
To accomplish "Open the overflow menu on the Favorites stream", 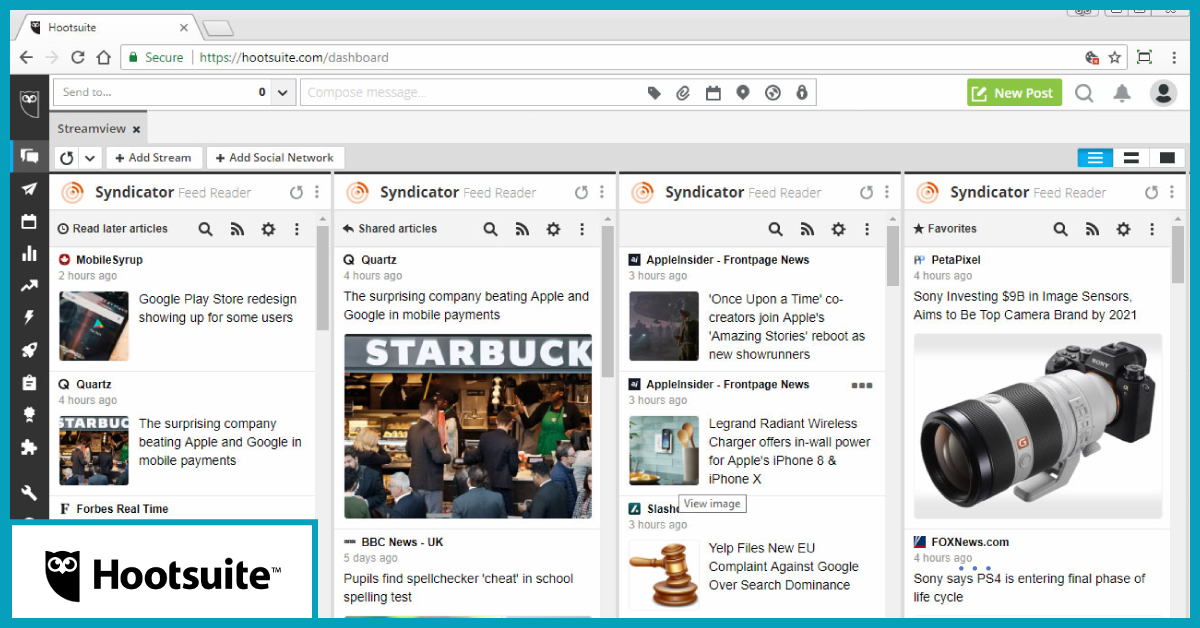I will [x=1152, y=229].
